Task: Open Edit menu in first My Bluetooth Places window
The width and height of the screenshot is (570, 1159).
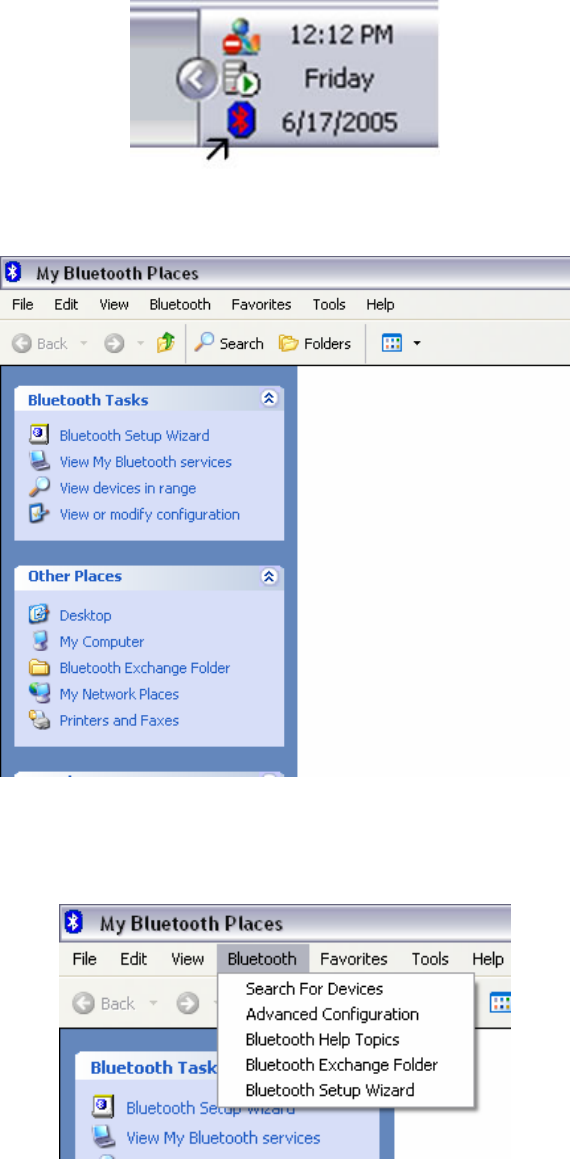Action: 66,305
